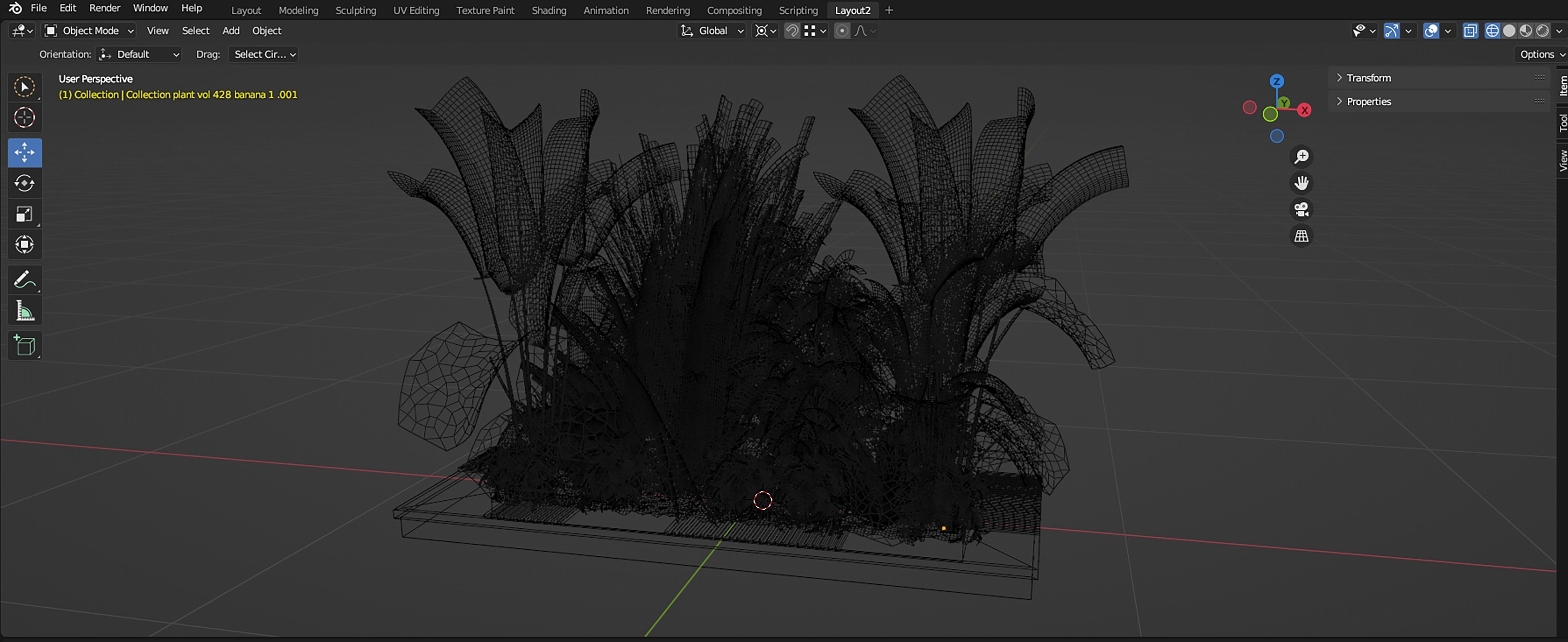Switch to UV Editing workspace tab
This screenshot has height=642, width=1568.
[x=416, y=10]
